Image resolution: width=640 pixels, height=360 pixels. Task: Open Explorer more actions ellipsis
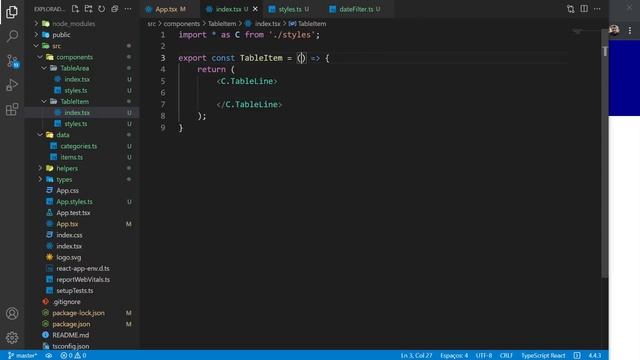[128, 9]
